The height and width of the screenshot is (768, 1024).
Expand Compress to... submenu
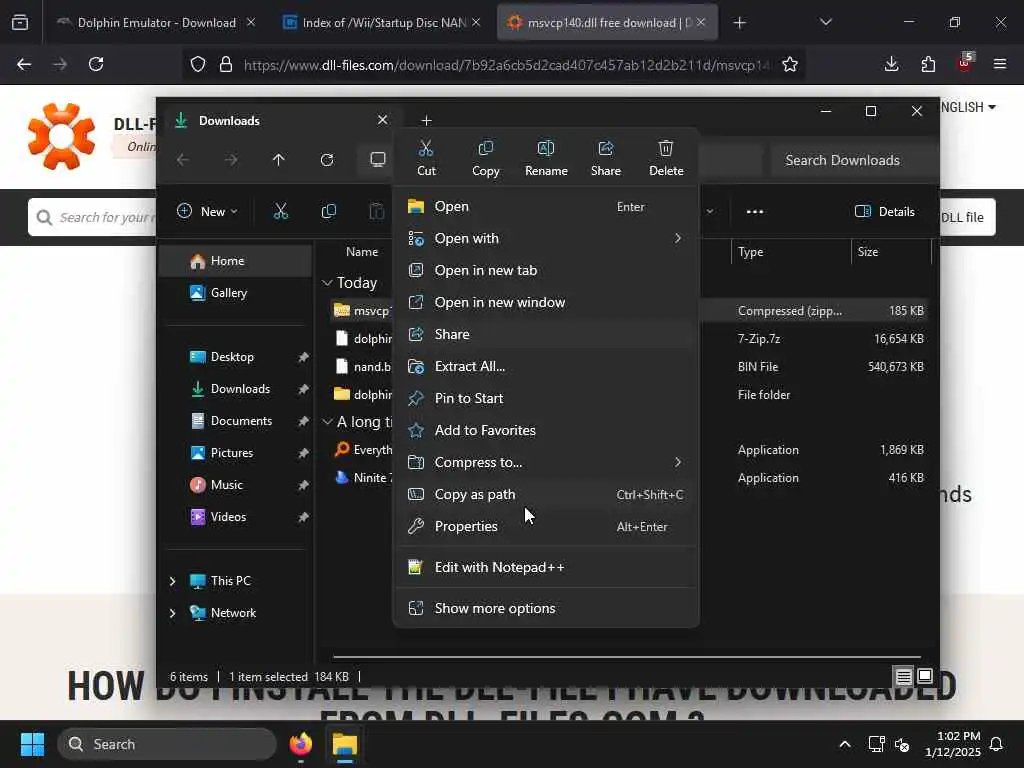pos(546,462)
